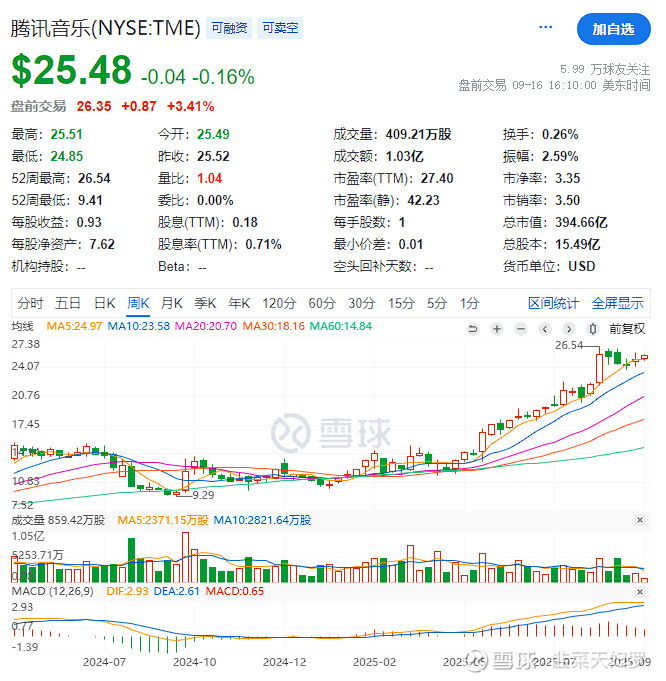Image resolution: width=666 pixels, height=681 pixels.
Task: Click the 市盈率(TTM) value 27.40
Action: tap(437, 178)
